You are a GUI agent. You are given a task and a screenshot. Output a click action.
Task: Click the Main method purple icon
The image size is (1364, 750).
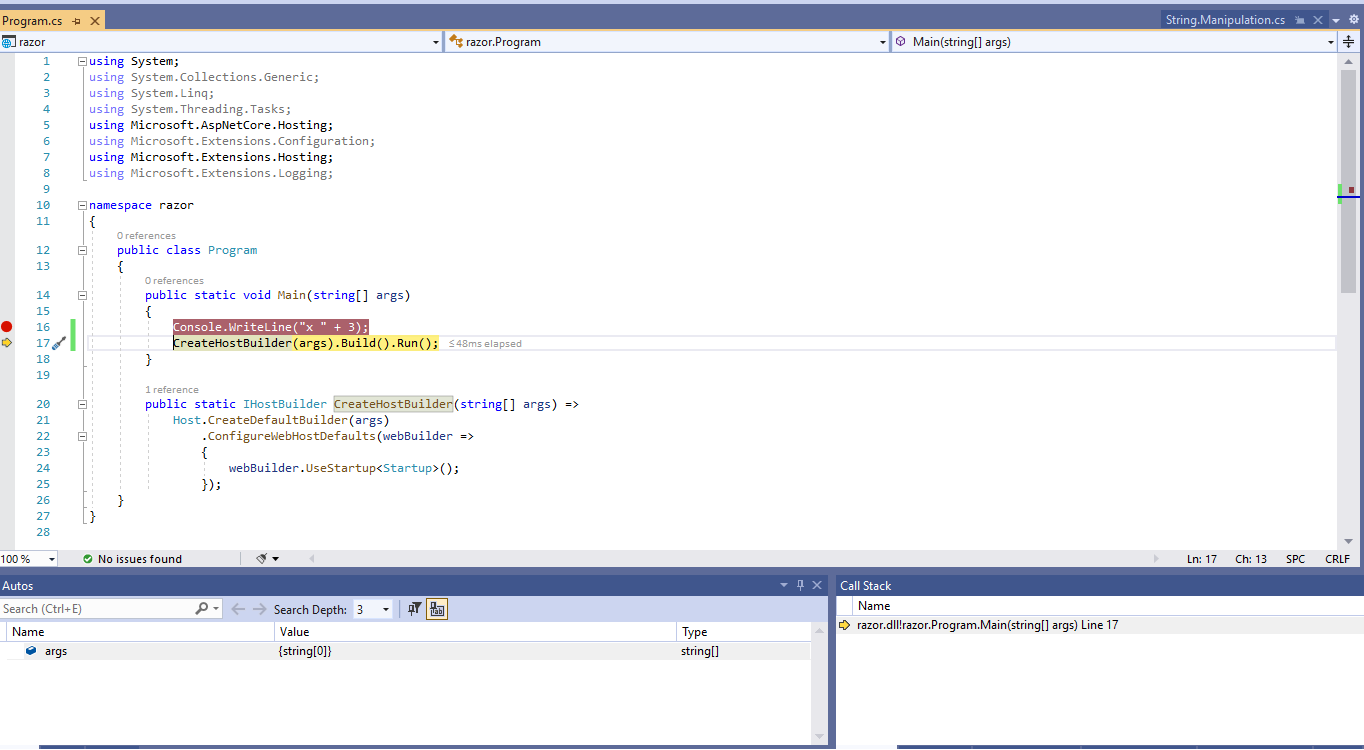point(901,42)
